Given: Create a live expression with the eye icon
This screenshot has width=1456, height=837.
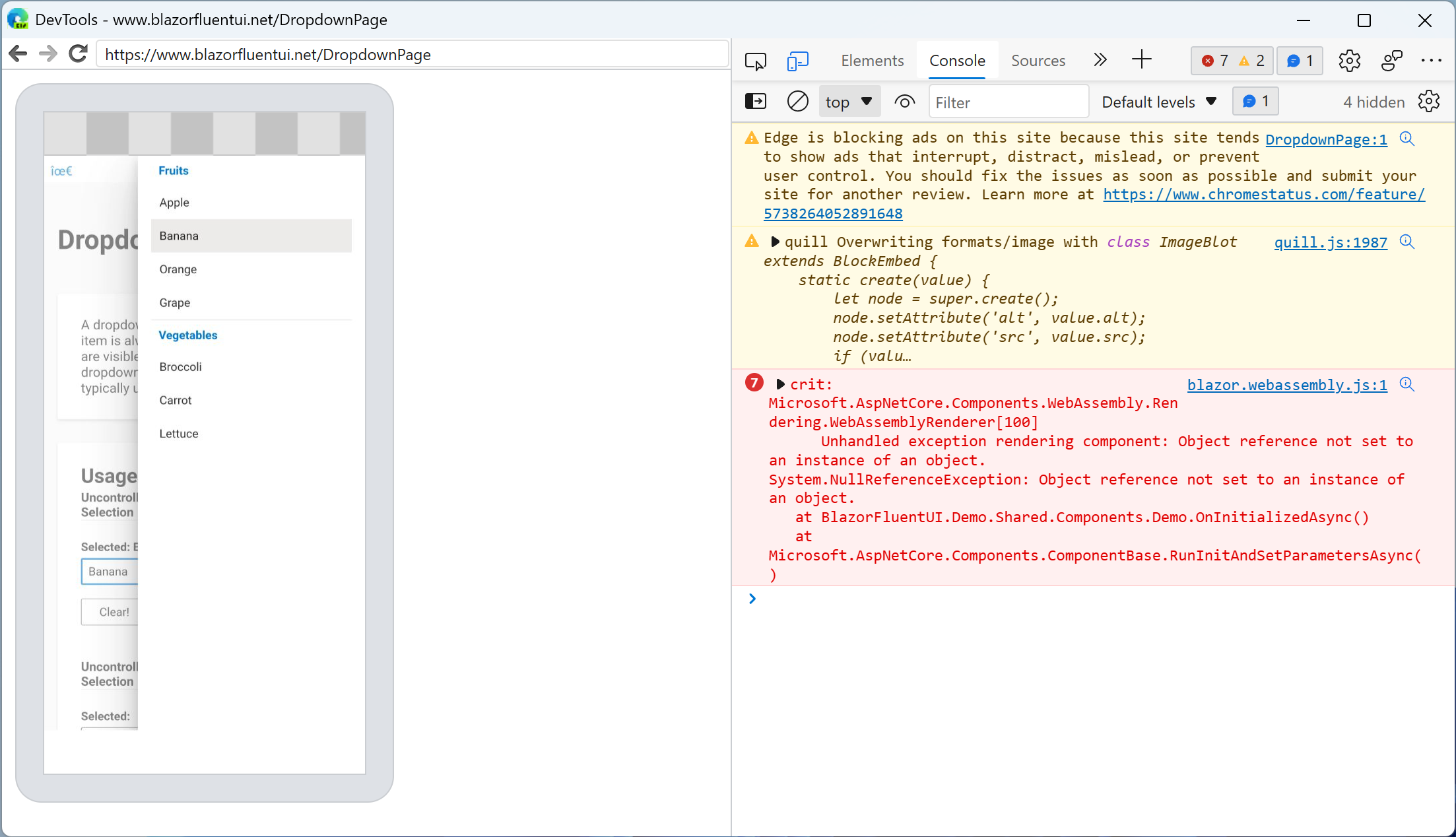Looking at the screenshot, I should click(904, 102).
